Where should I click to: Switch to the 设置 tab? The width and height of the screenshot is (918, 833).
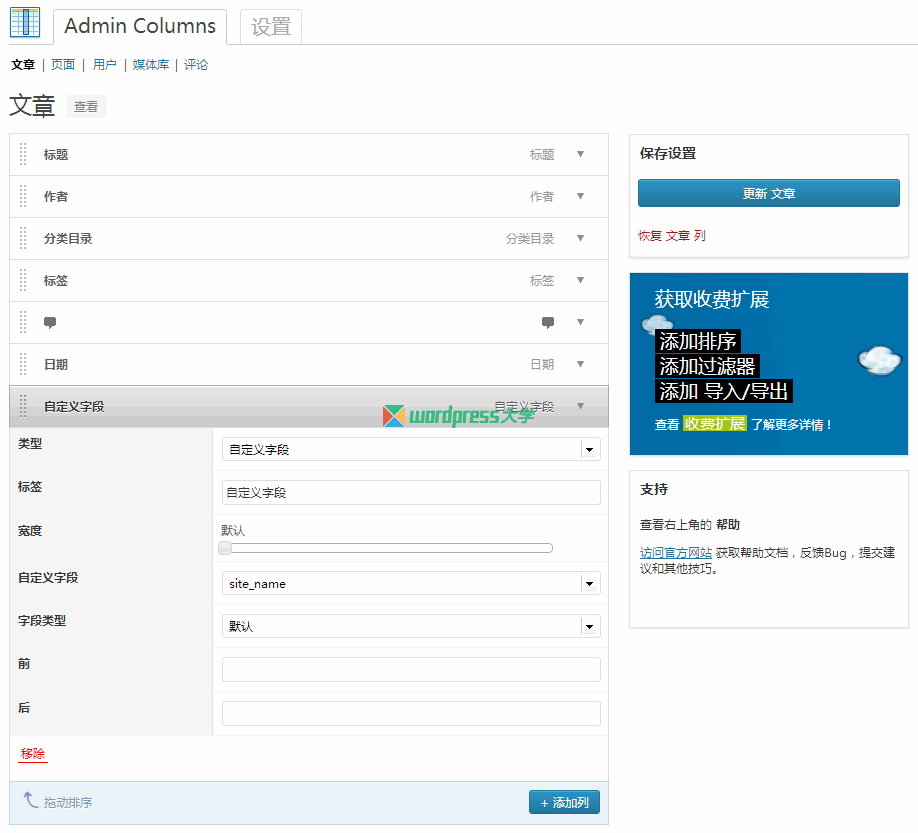pos(271,27)
